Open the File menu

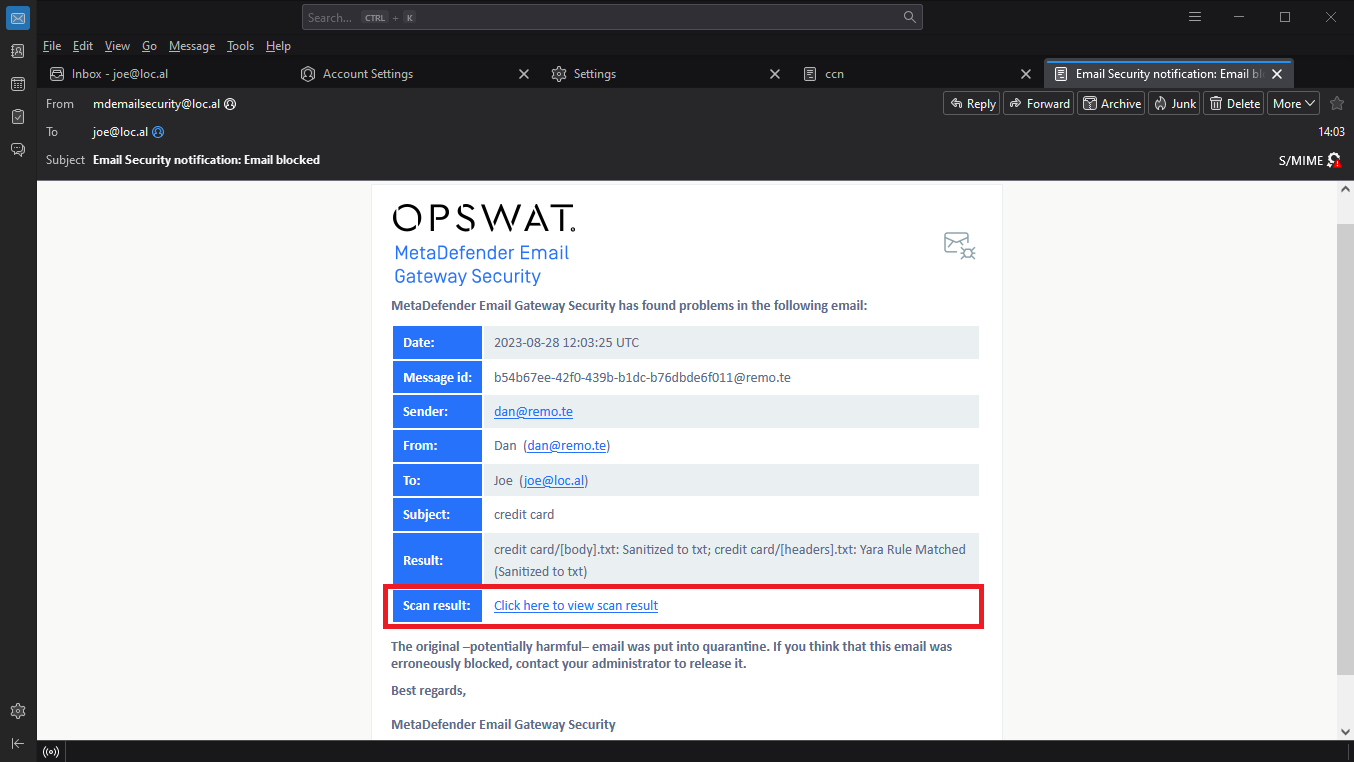(x=52, y=46)
